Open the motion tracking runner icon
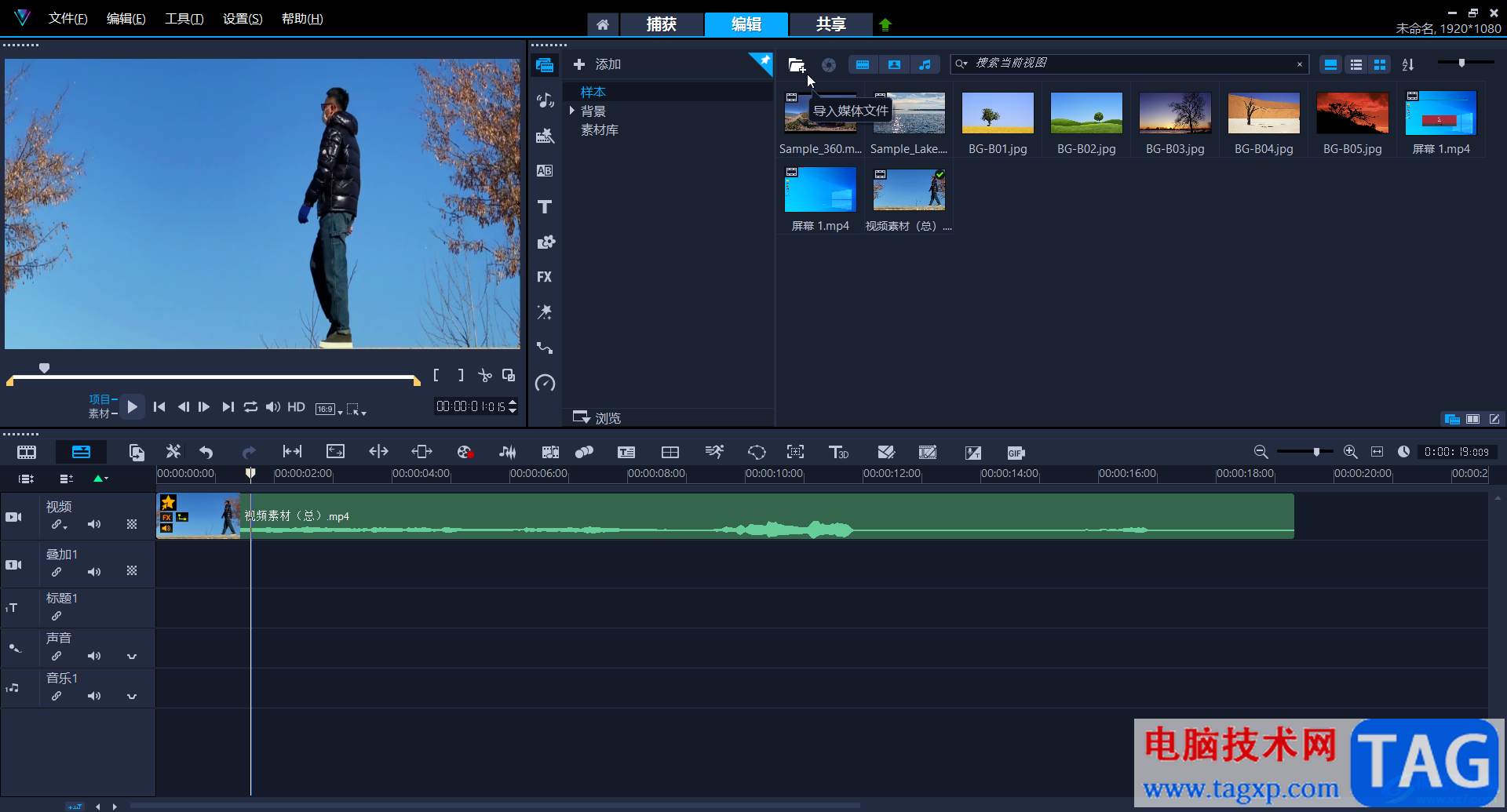Viewport: 1507px width, 812px height. coord(714,452)
